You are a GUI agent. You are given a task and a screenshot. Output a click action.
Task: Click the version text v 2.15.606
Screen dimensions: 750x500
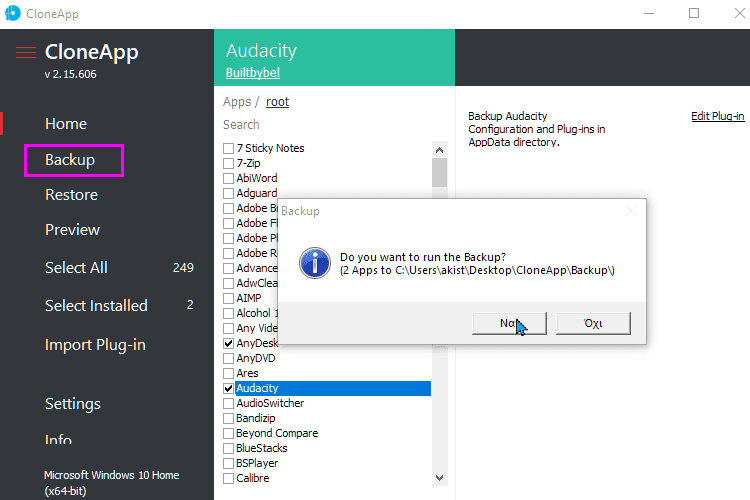[x=70, y=74]
